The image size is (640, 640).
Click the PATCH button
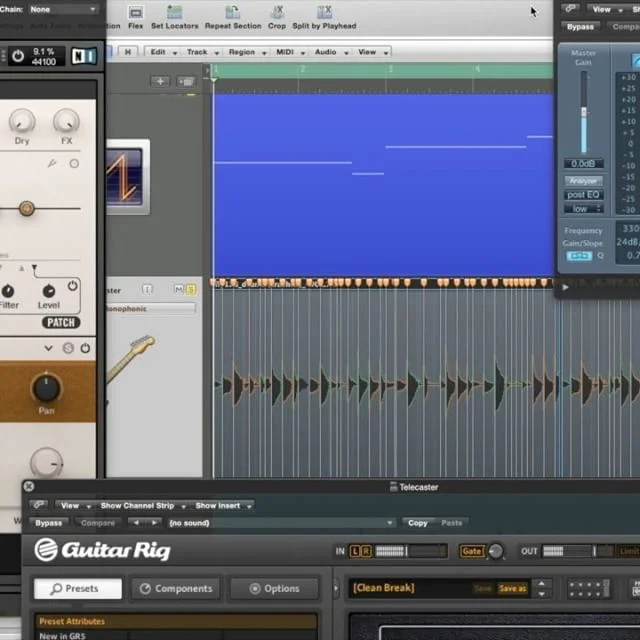coord(61,322)
